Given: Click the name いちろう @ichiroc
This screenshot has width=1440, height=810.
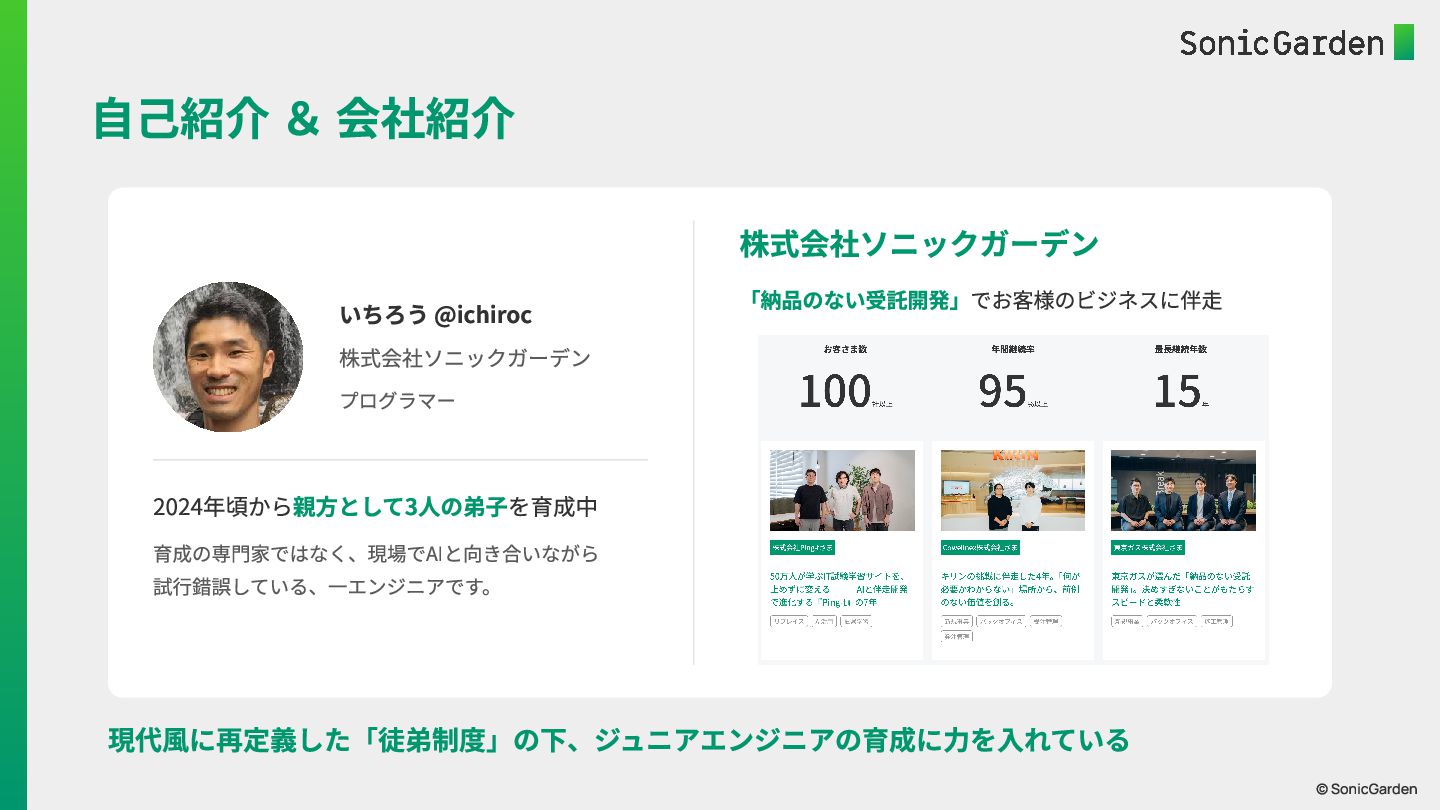Looking at the screenshot, I should 436,315.
